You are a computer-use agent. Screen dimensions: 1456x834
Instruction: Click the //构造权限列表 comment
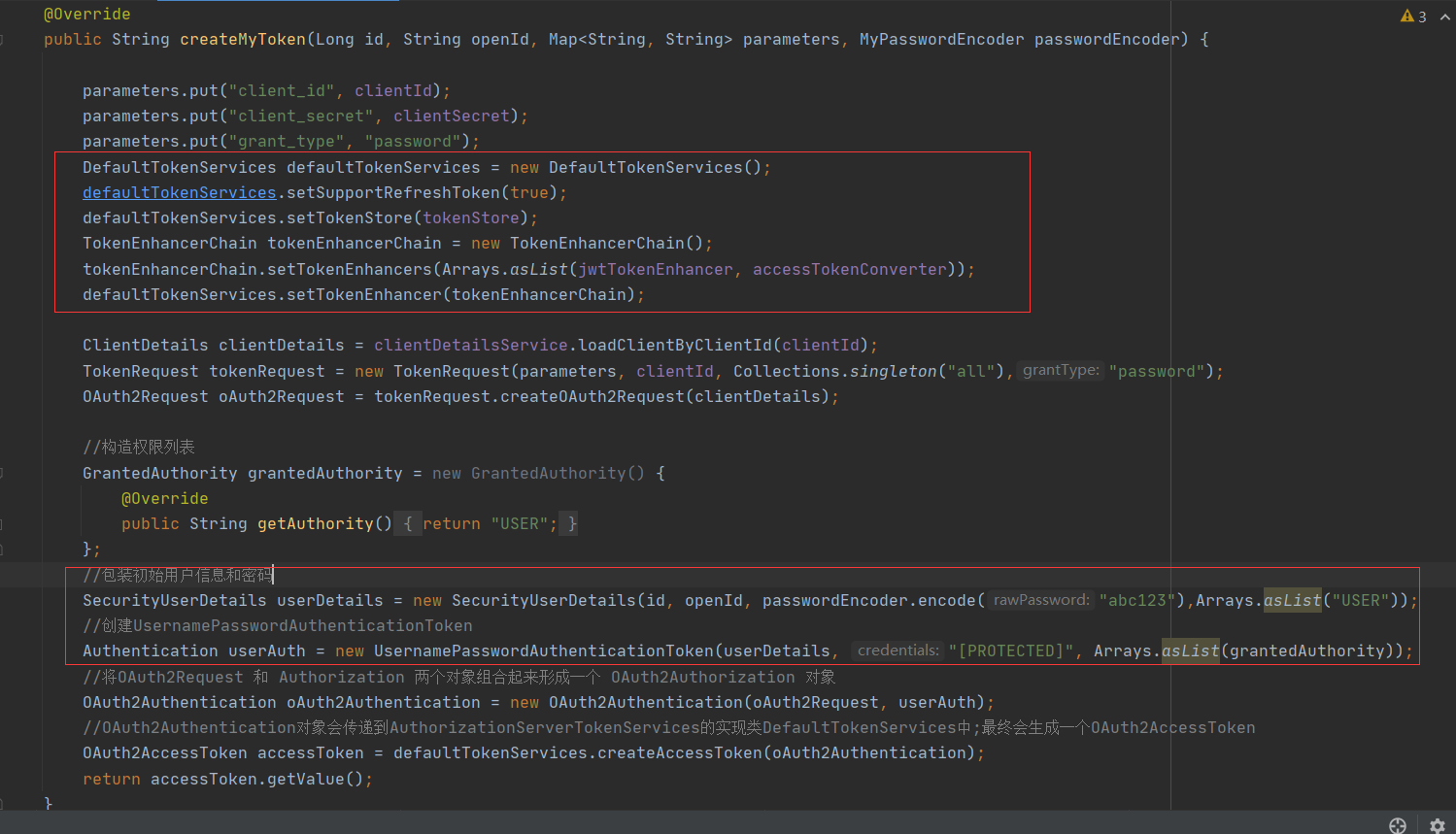pyautogui.click(x=139, y=447)
